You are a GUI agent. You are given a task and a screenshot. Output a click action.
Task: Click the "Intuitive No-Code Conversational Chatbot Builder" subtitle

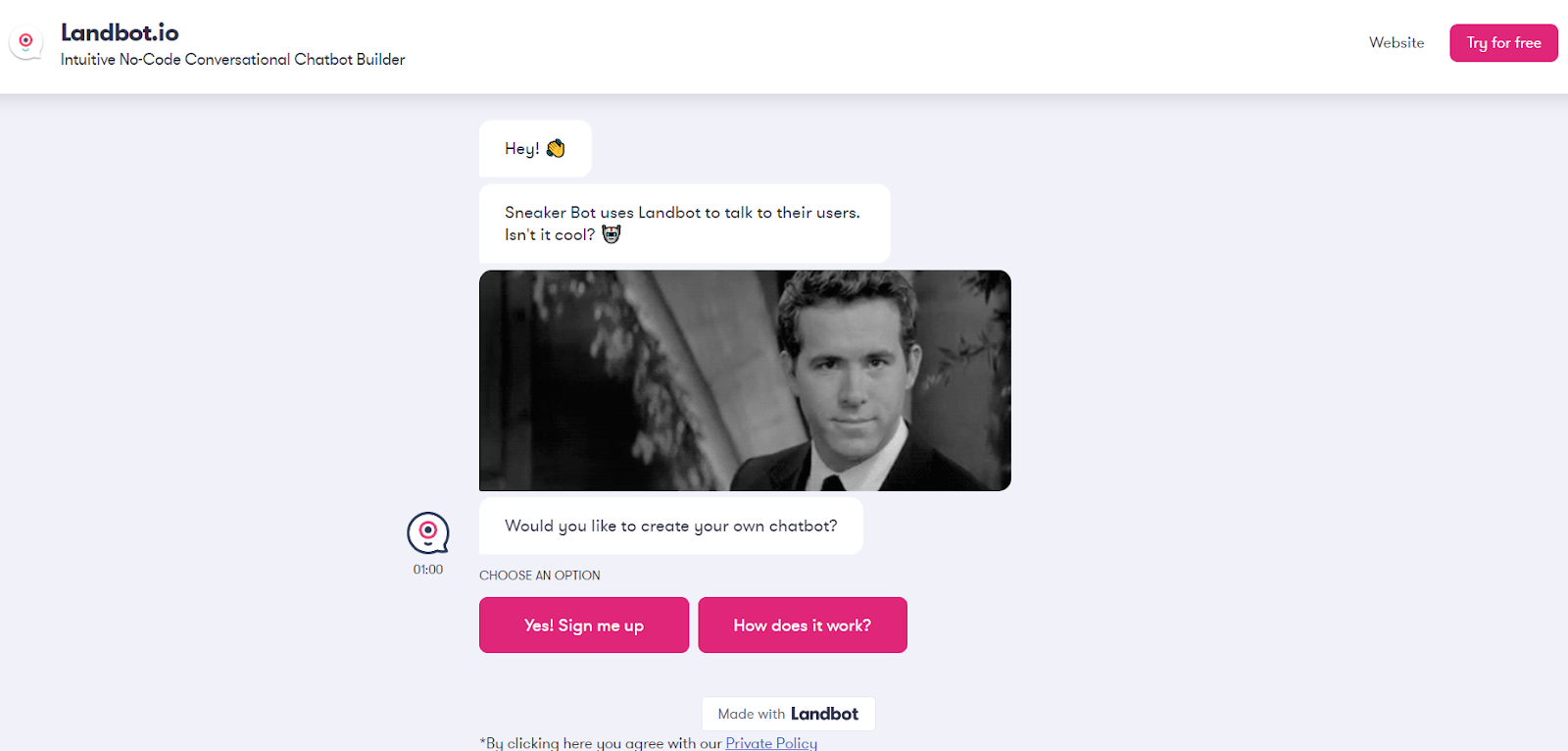click(x=233, y=60)
